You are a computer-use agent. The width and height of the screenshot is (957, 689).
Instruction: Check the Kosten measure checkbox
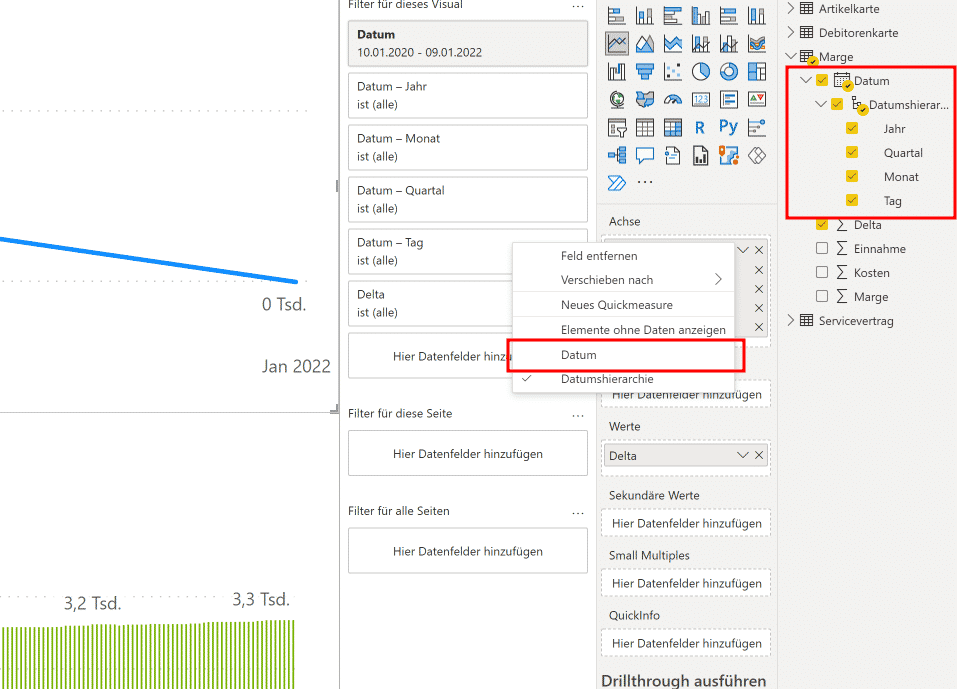(822, 272)
